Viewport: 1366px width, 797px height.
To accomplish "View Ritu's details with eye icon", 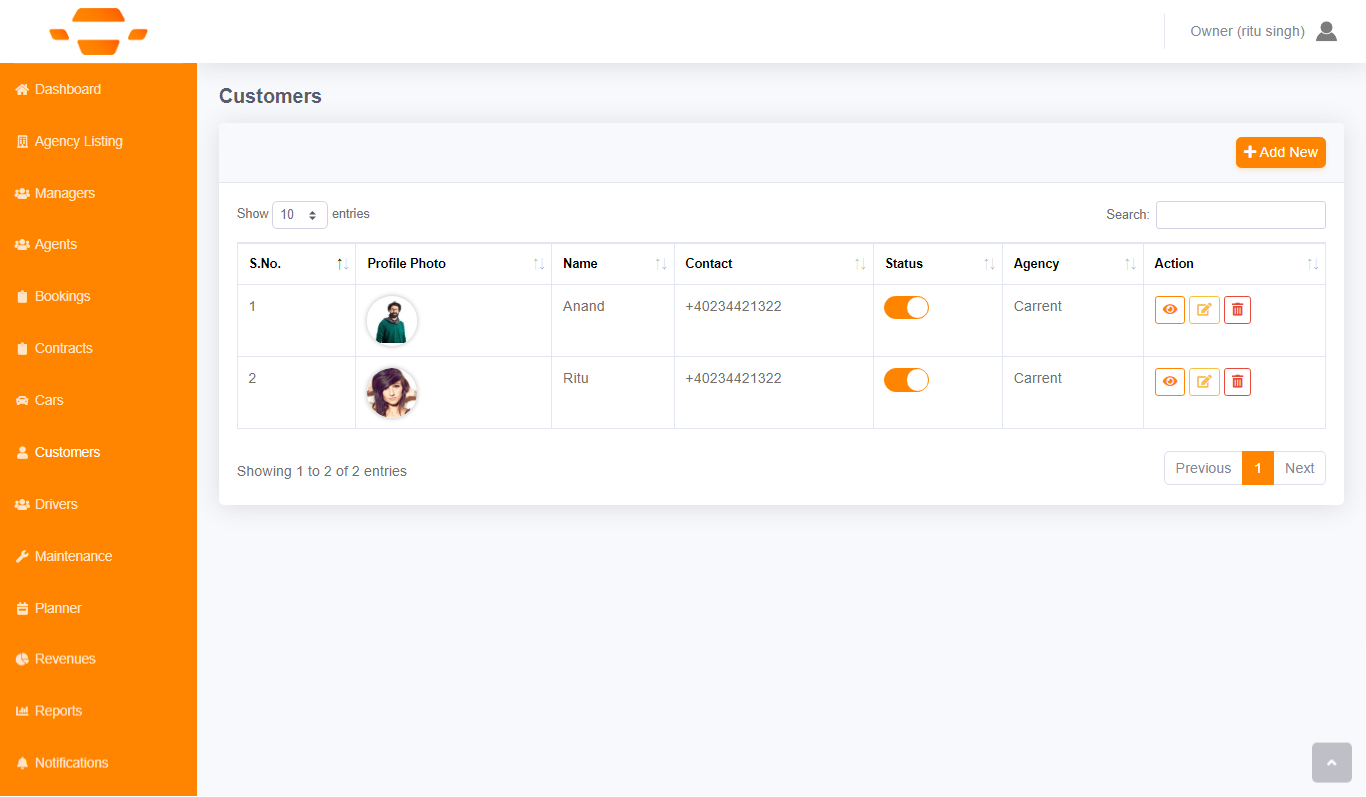I will click(1169, 382).
